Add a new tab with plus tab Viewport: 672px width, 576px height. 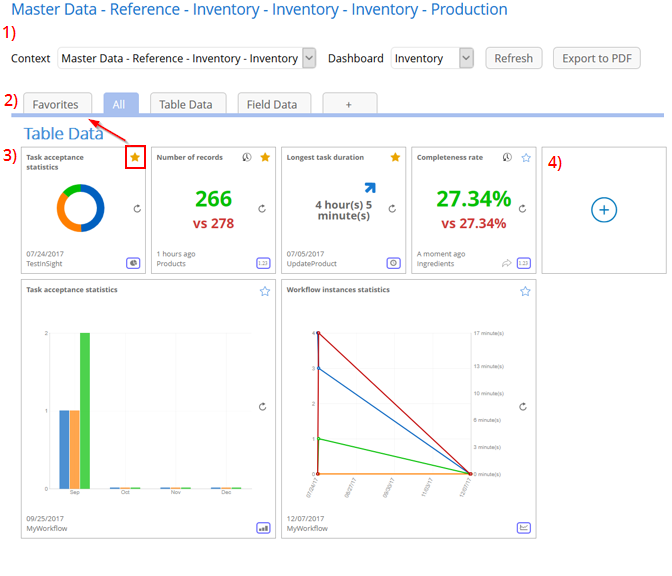click(350, 104)
